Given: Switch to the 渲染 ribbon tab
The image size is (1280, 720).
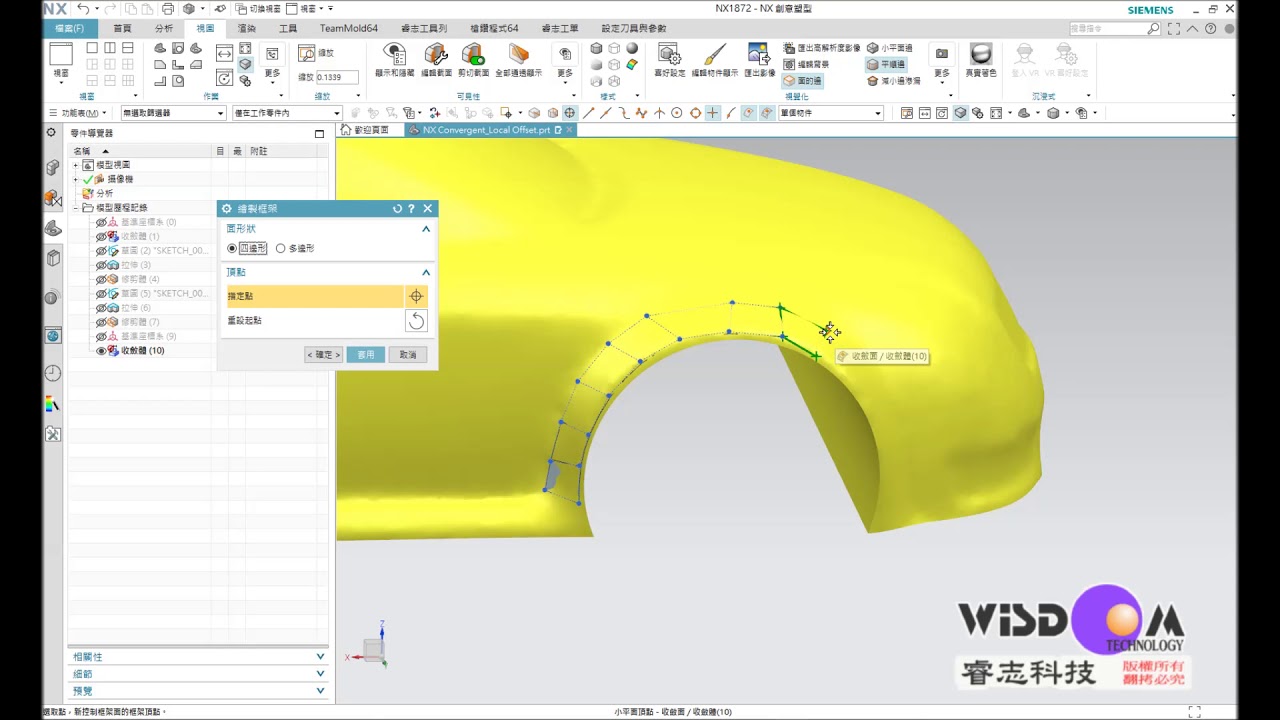Looking at the screenshot, I should [x=247, y=28].
